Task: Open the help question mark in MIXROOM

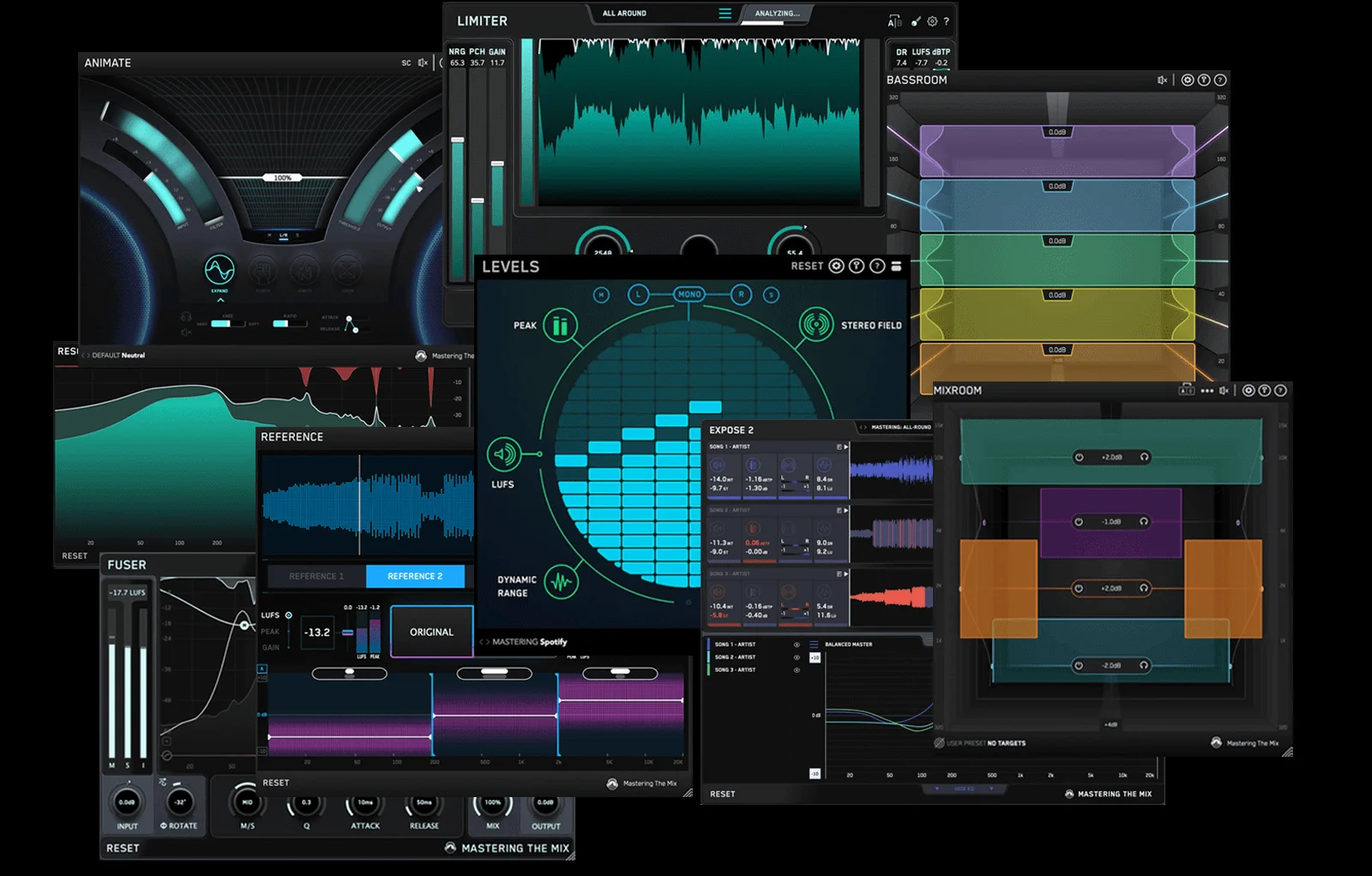Action: (1280, 391)
